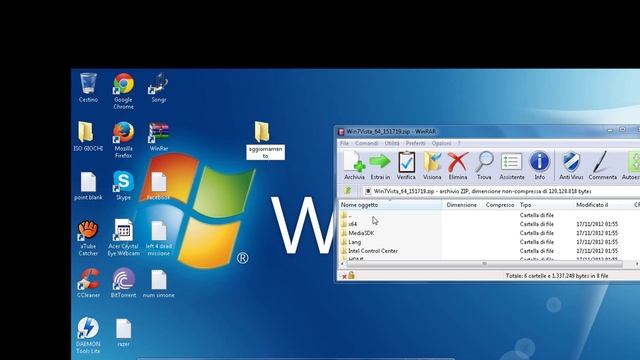Click the scrollbar left arrow in WinRAR
The image size is (640, 360).
(x=342, y=264)
